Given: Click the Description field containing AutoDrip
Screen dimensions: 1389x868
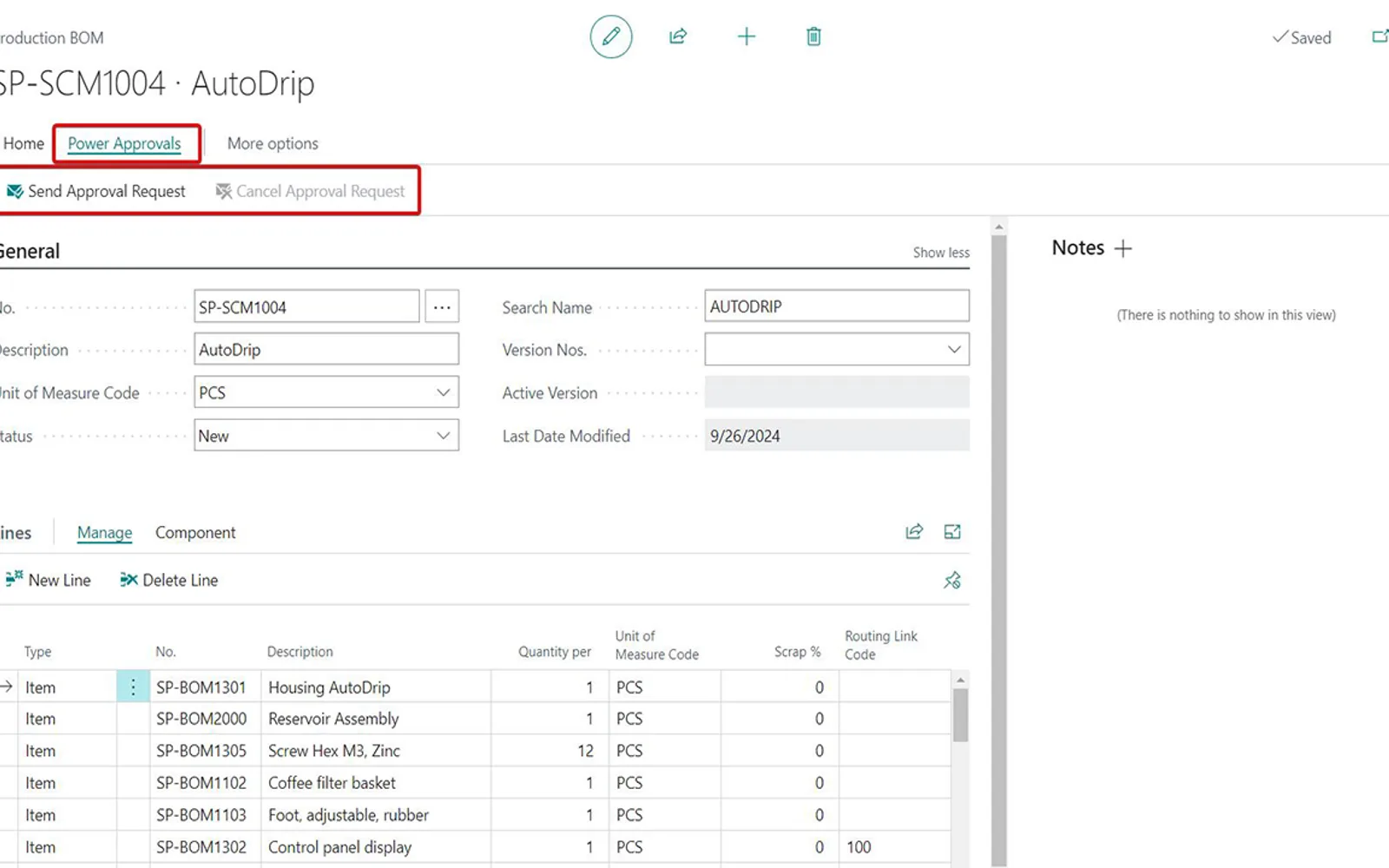Looking at the screenshot, I should pyautogui.click(x=326, y=349).
